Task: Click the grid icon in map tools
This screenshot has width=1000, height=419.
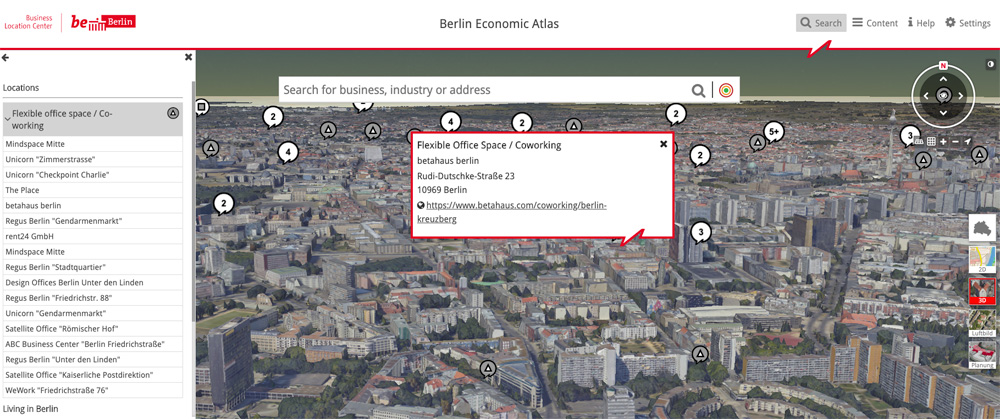Action: (931, 141)
